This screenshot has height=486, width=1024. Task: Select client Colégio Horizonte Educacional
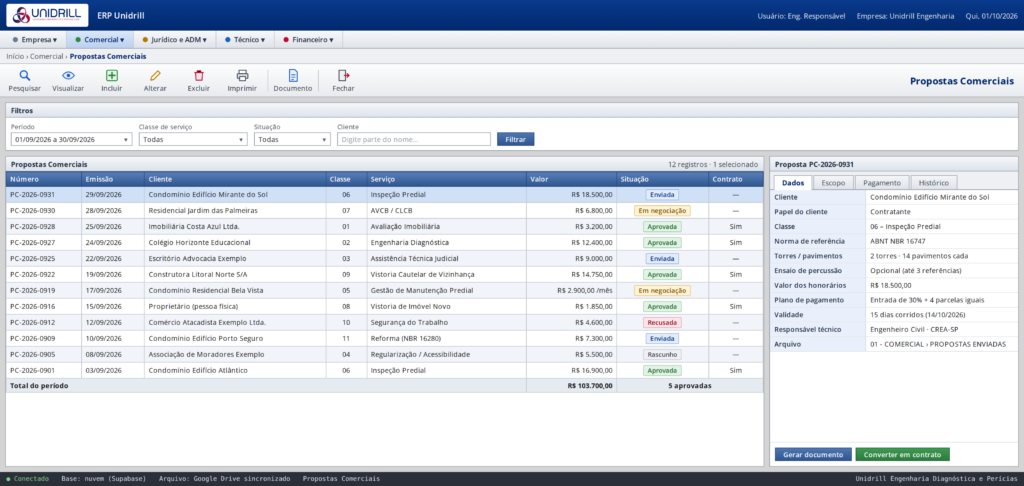199,242
